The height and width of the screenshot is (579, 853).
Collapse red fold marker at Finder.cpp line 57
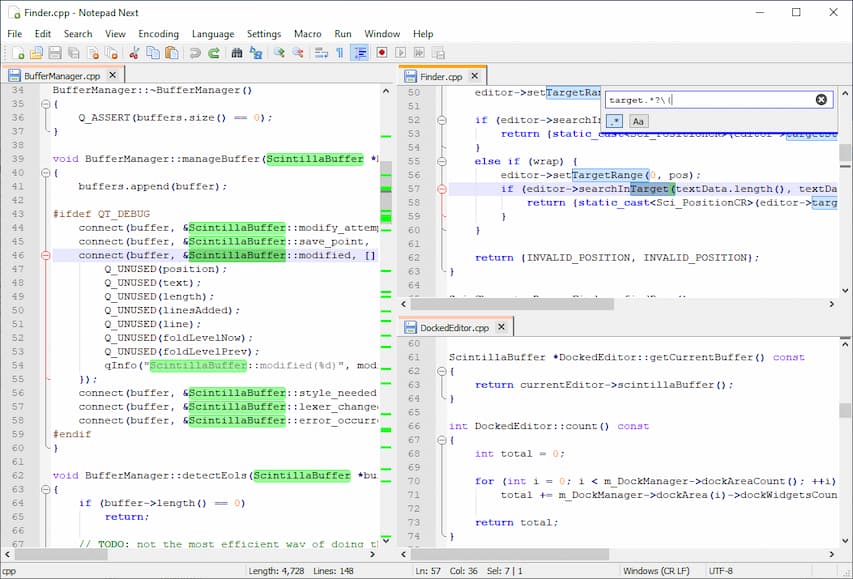[x=442, y=189]
